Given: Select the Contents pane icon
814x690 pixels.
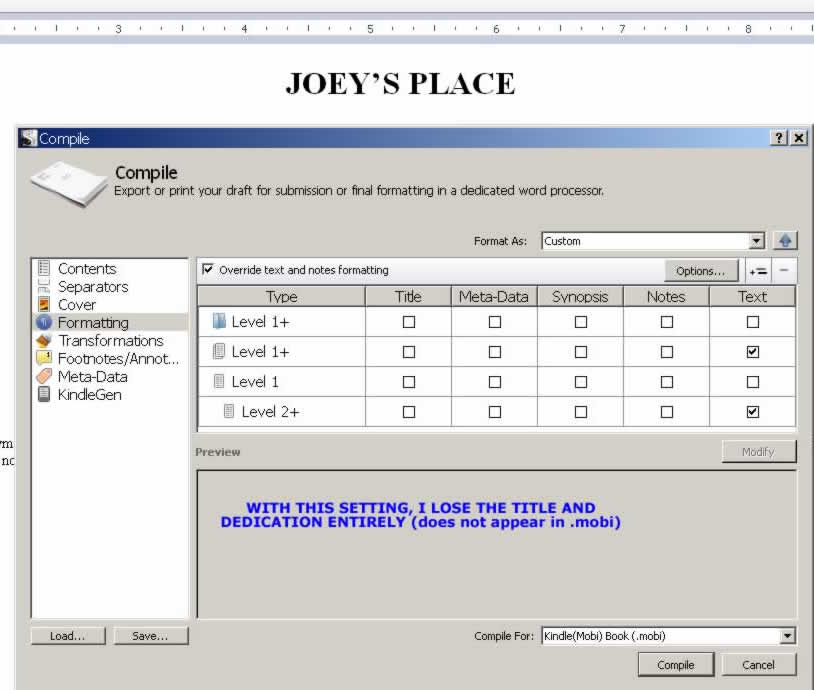Looking at the screenshot, I should 44,268.
